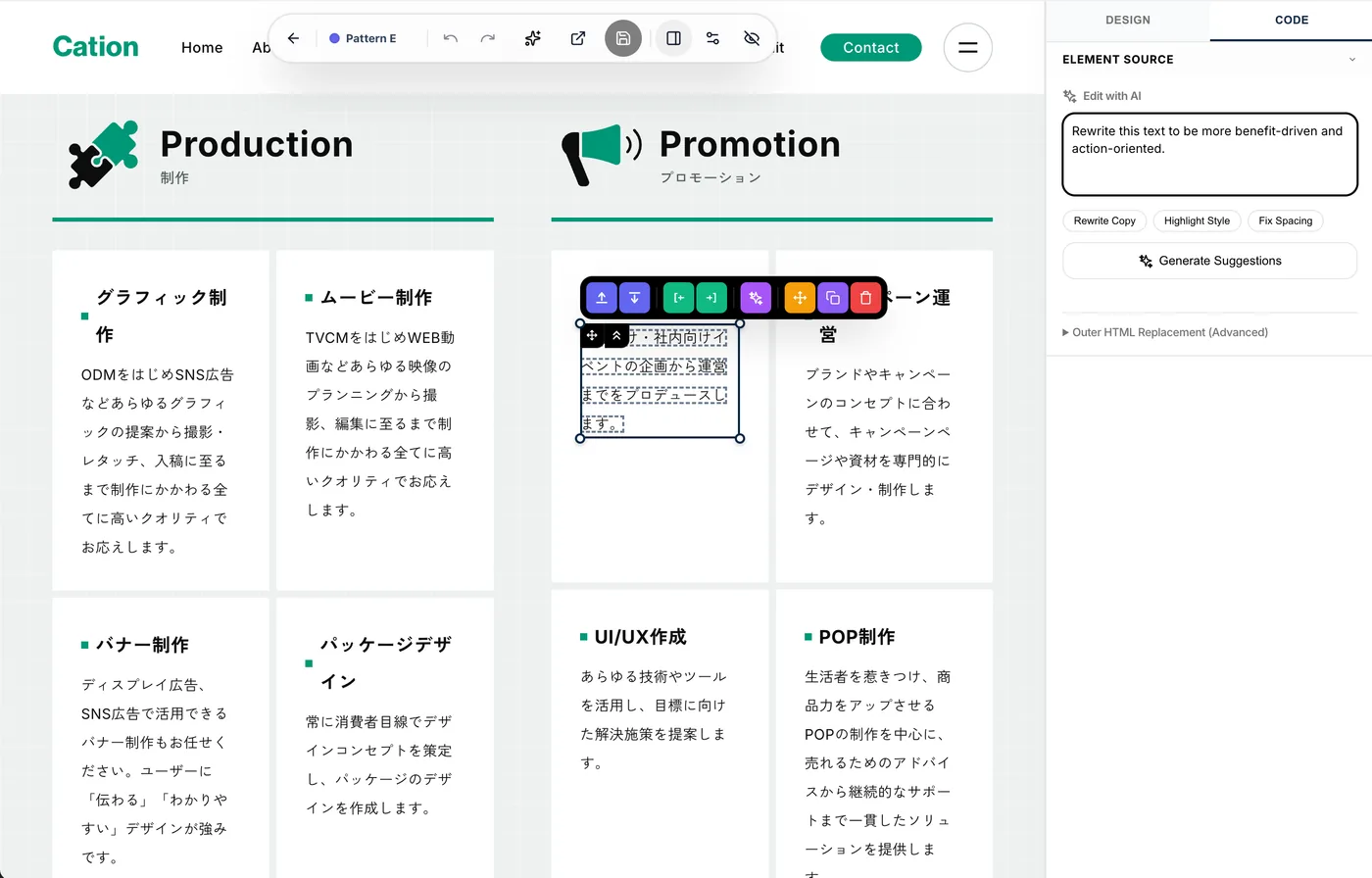Click the バナー制作 card title
The image size is (1372, 878).
pos(142,645)
